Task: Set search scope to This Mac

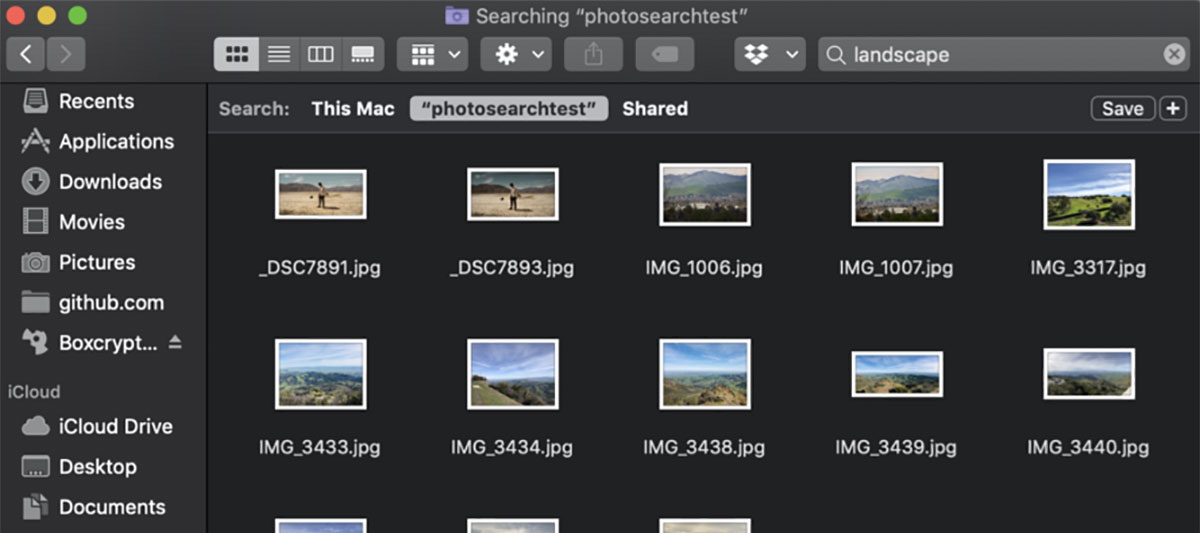Action: pyautogui.click(x=353, y=108)
